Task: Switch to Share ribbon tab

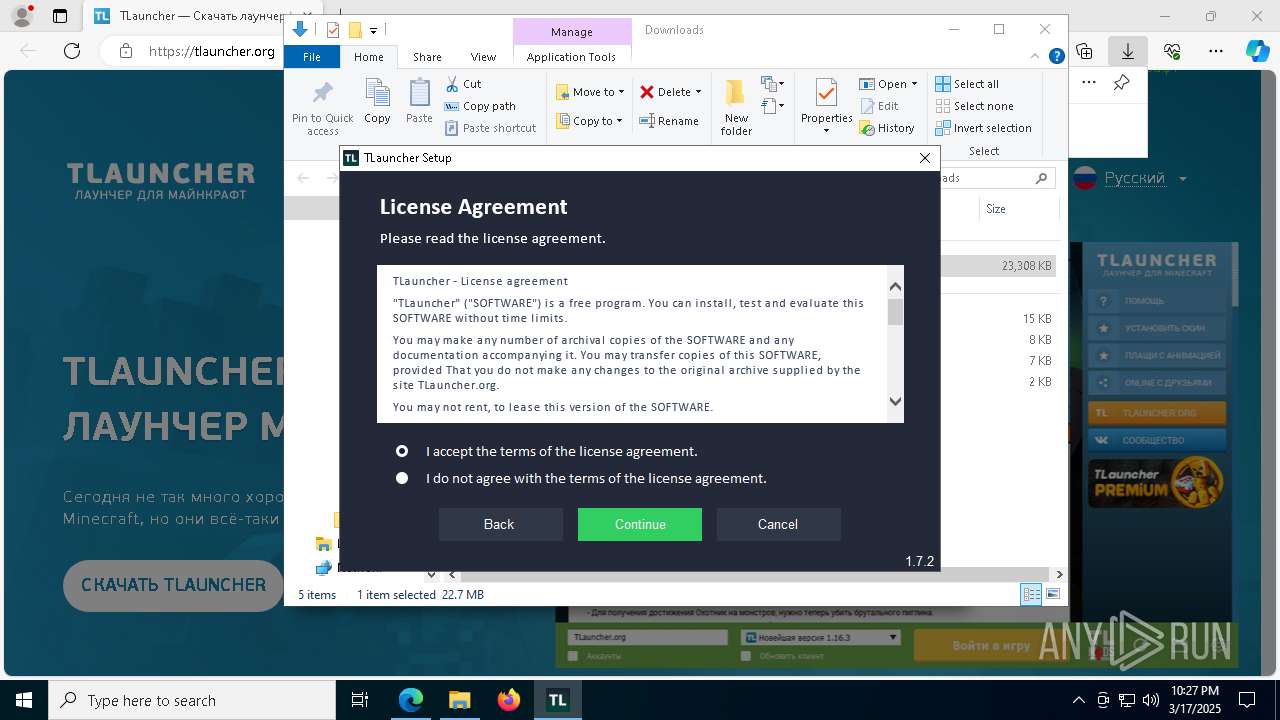Action: tap(427, 57)
